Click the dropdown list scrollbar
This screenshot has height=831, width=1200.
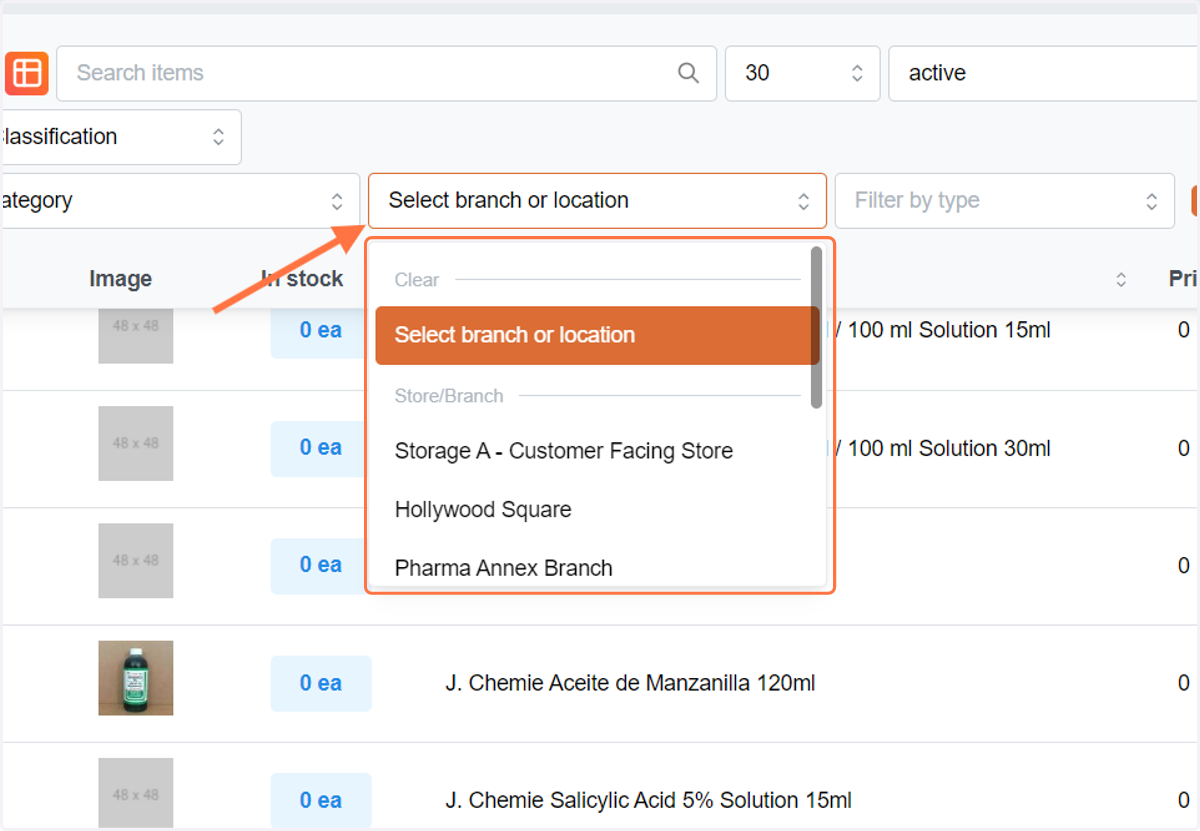click(816, 327)
